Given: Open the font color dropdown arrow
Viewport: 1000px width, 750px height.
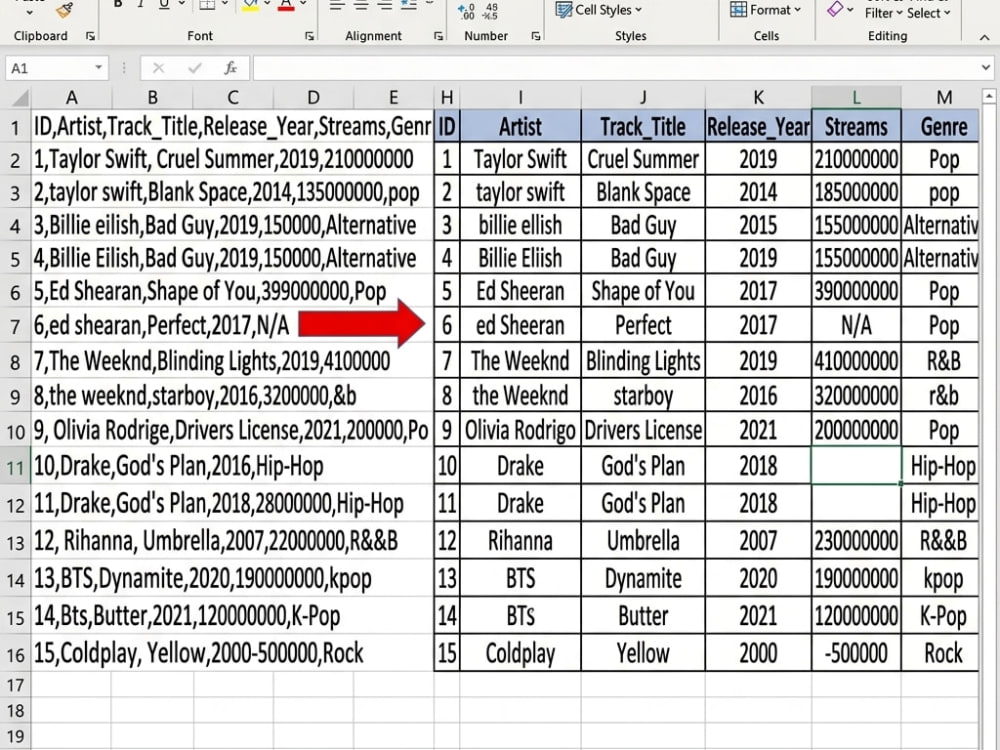Looking at the screenshot, I should [x=303, y=4].
